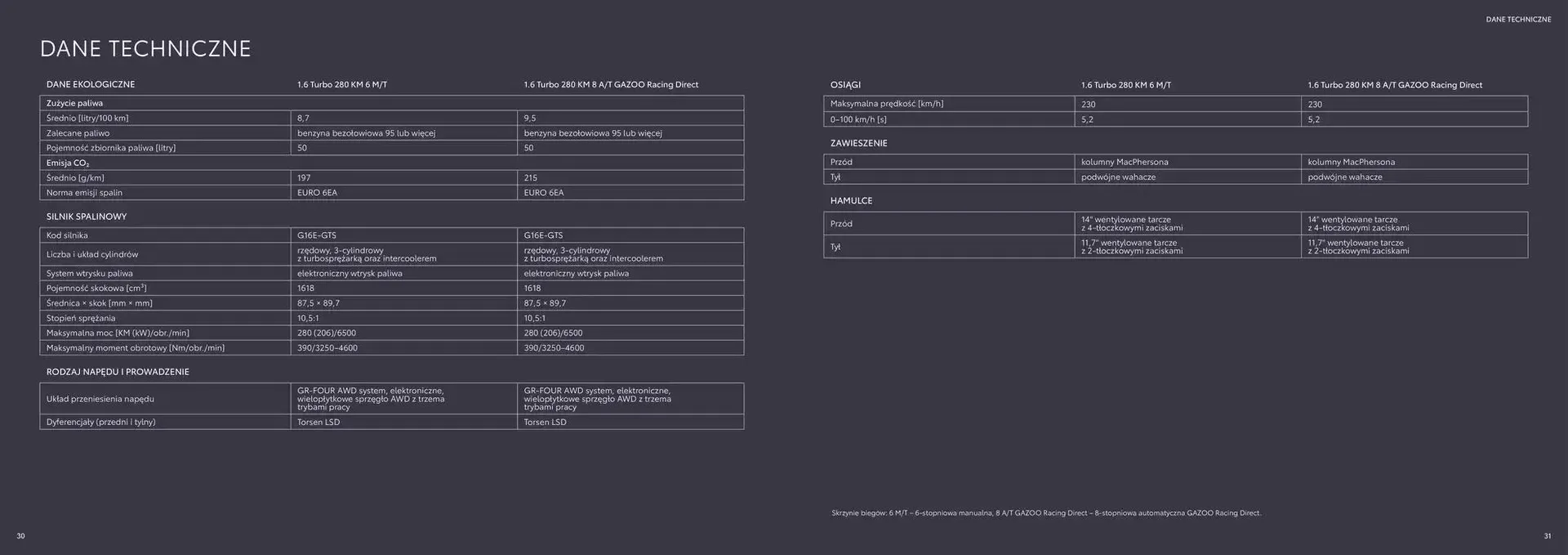Click the "OSIĄGI" section heading
The height and width of the screenshot is (555, 1568).
pos(845,85)
